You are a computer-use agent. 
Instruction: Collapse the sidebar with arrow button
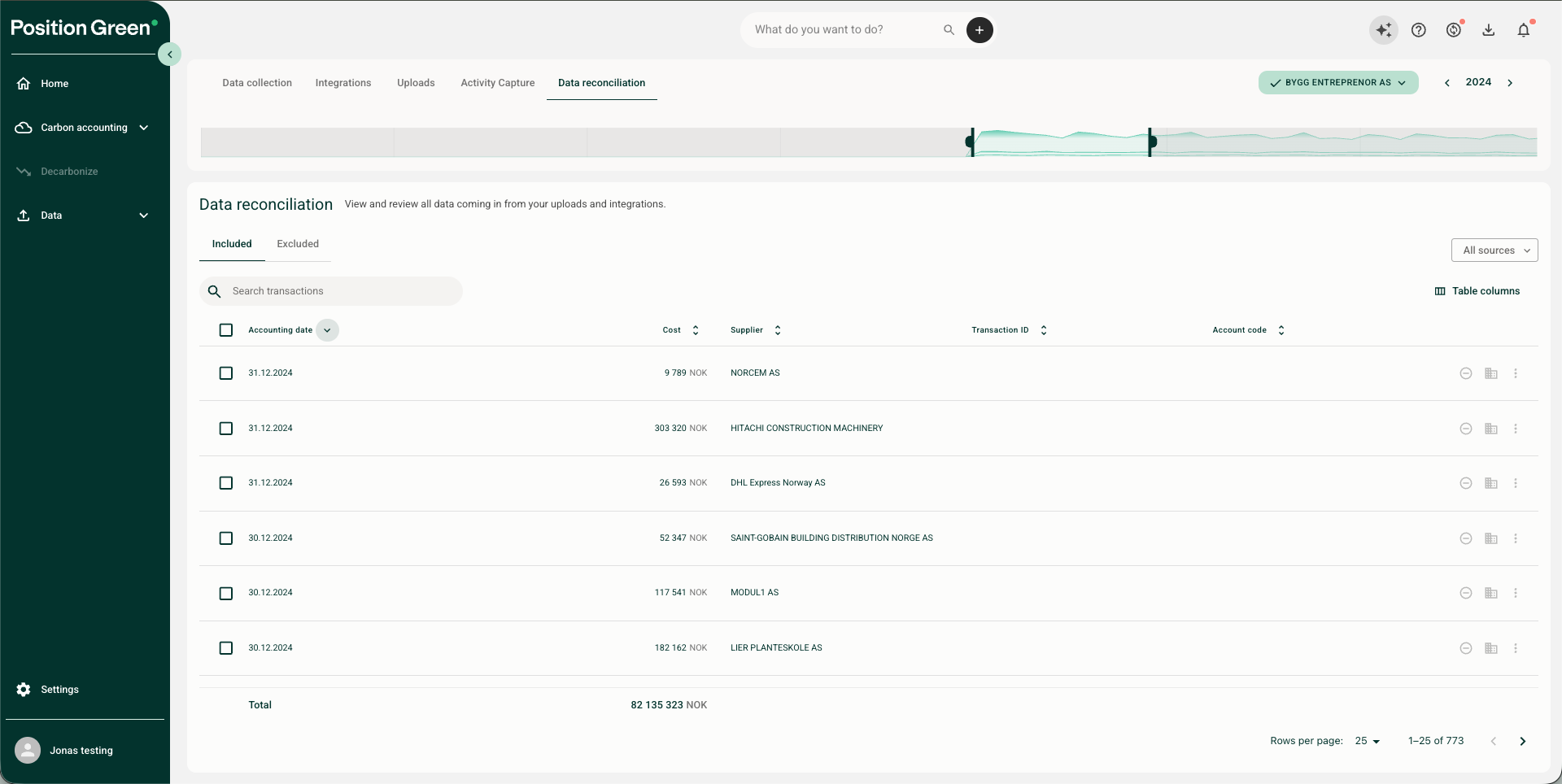169,54
